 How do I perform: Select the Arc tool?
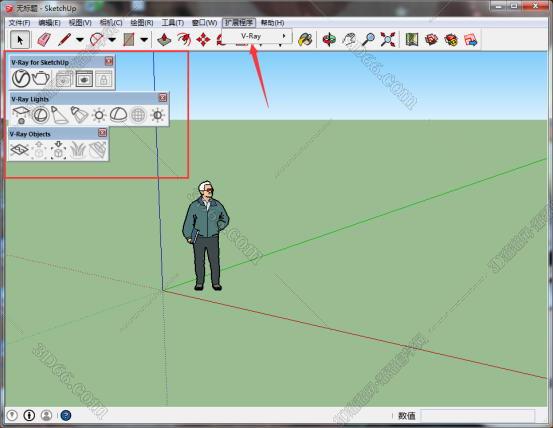[x=97, y=39]
